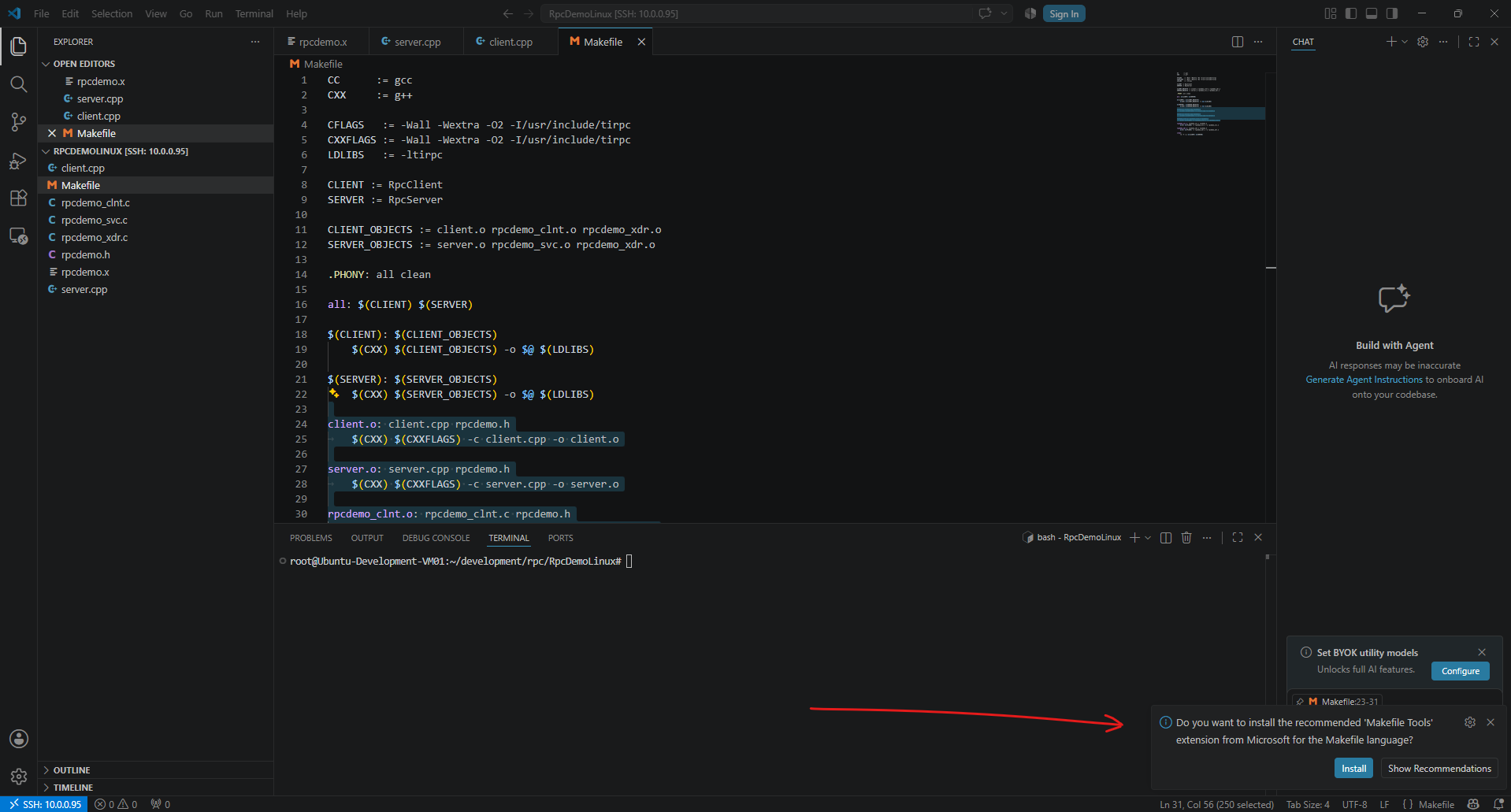Start a new chat with plus icon
This screenshot has width=1511, height=812.
pyautogui.click(x=1391, y=42)
